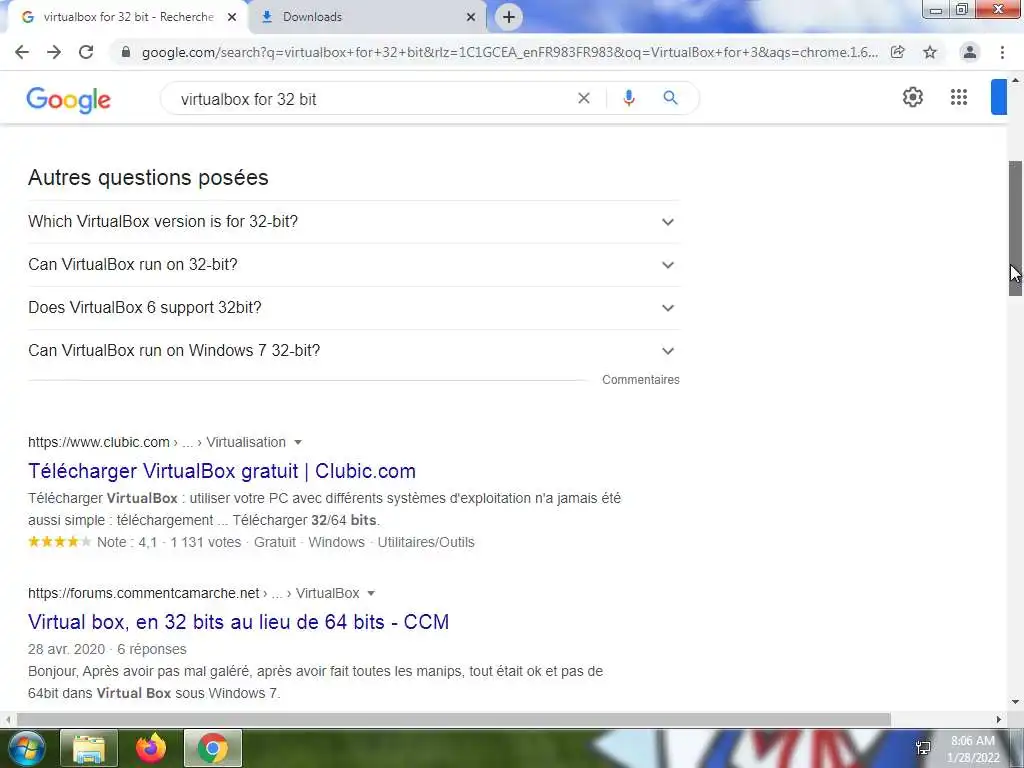Viewport: 1024px width, 768px height.
Task: Click the vertical scrollbar up arrow
Action: 1016,80
